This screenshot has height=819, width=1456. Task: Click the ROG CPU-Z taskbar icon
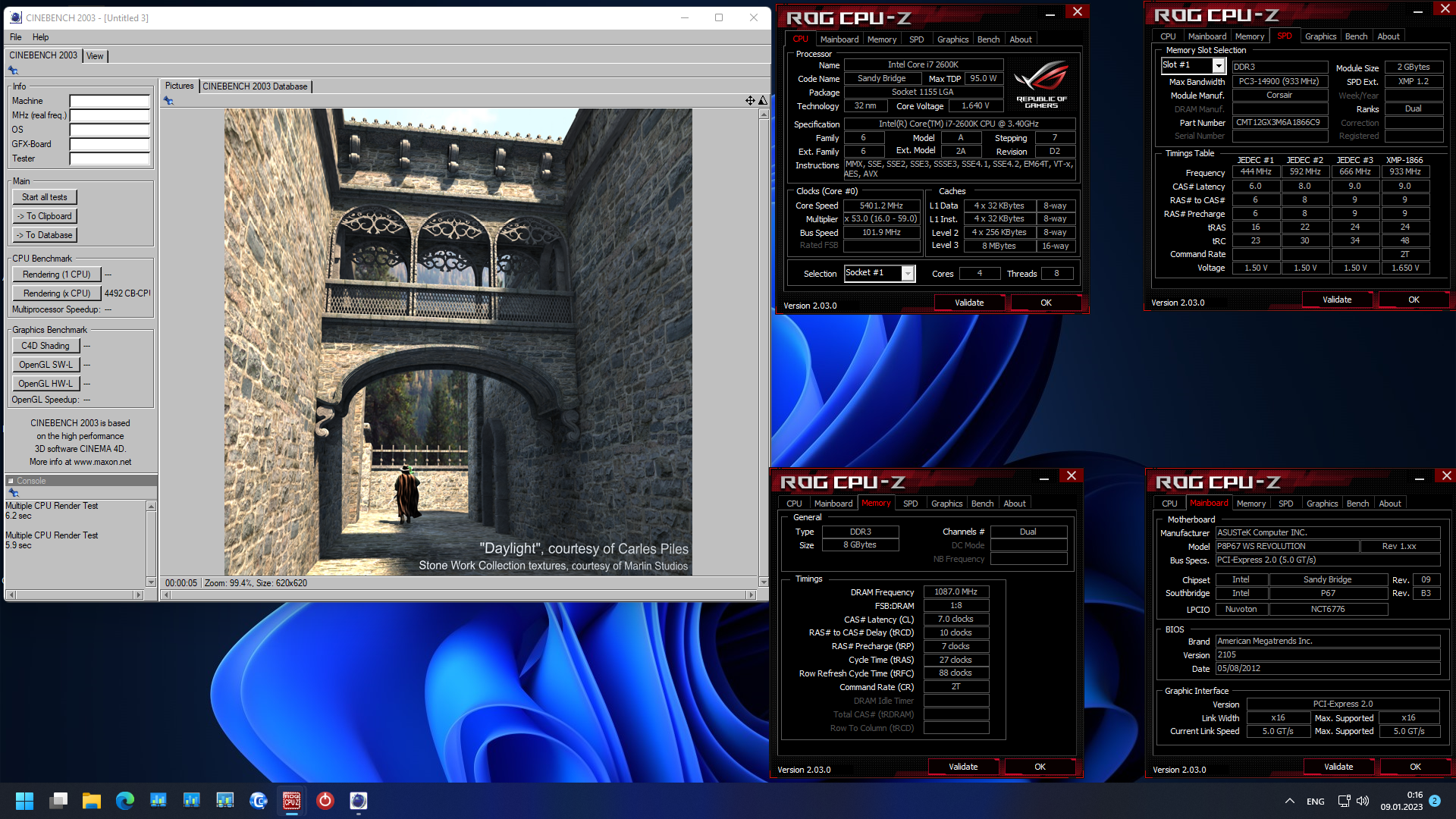tap(292, 801)
